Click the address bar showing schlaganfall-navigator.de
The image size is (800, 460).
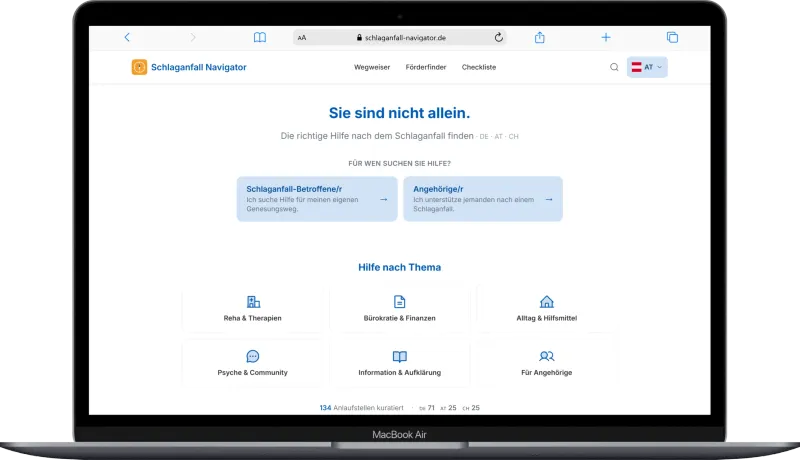click(x=400, y=38)
